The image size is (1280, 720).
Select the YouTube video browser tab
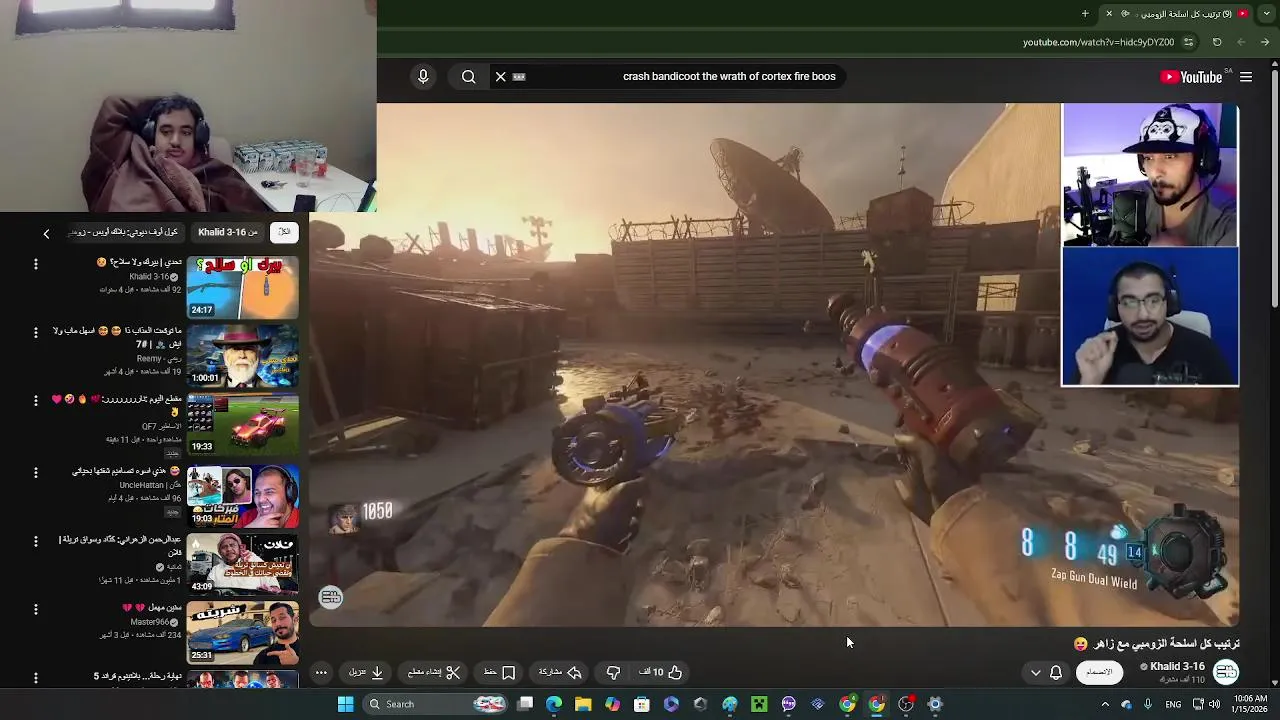tap(1178, 14)
